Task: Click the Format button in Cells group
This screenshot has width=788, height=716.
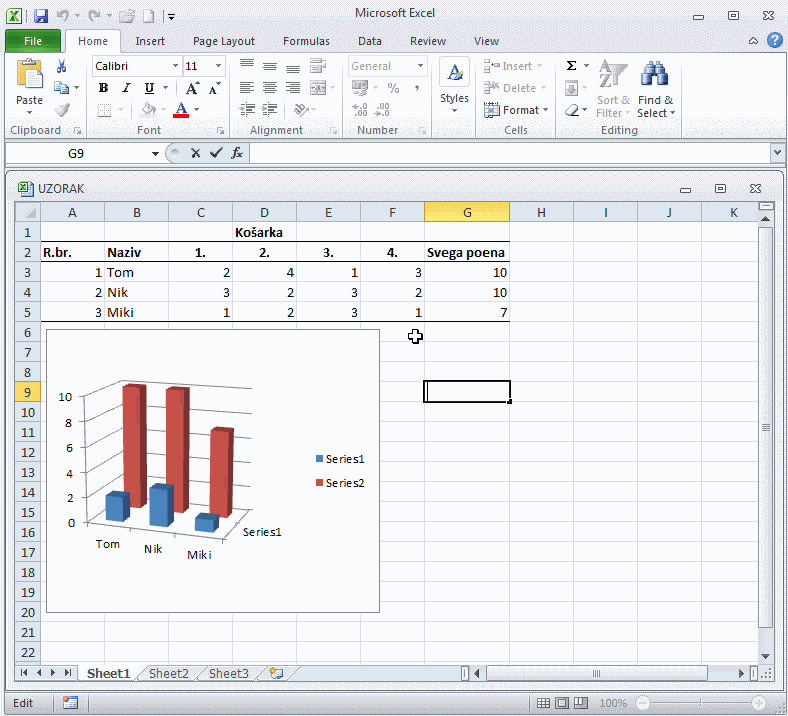Action: pos(516,110)
